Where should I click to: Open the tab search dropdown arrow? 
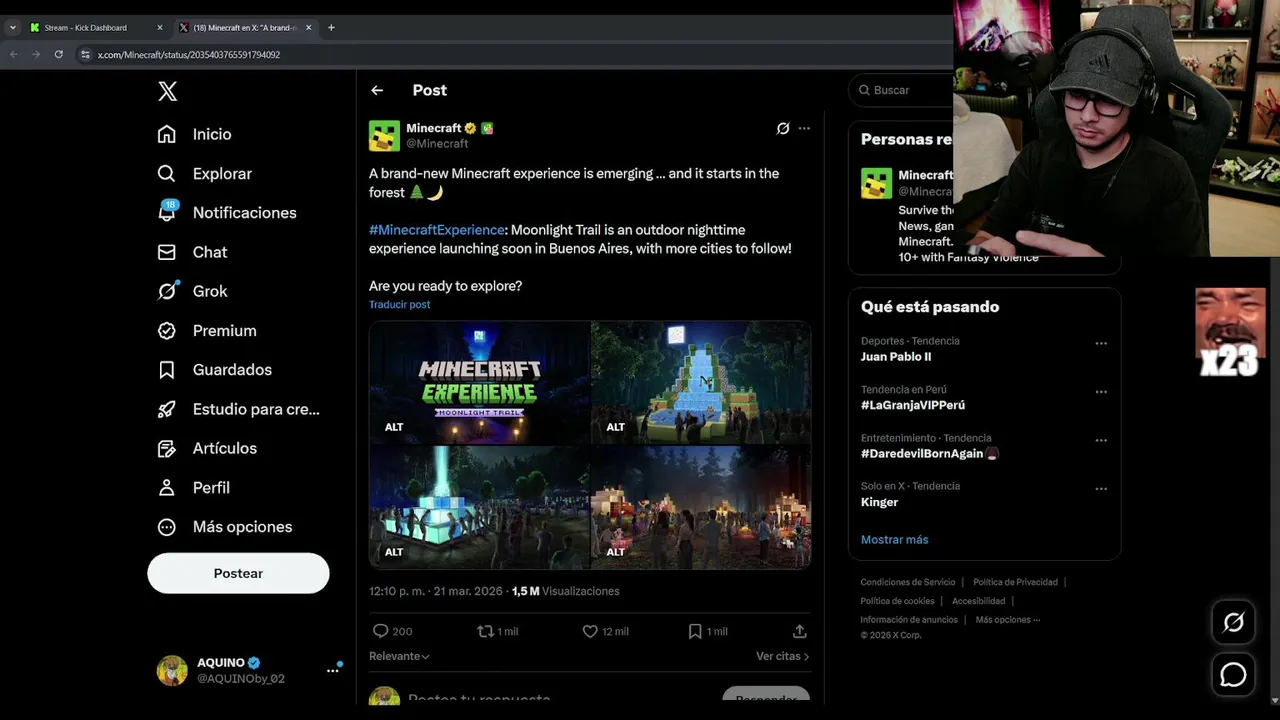click(x=12, y=28)
